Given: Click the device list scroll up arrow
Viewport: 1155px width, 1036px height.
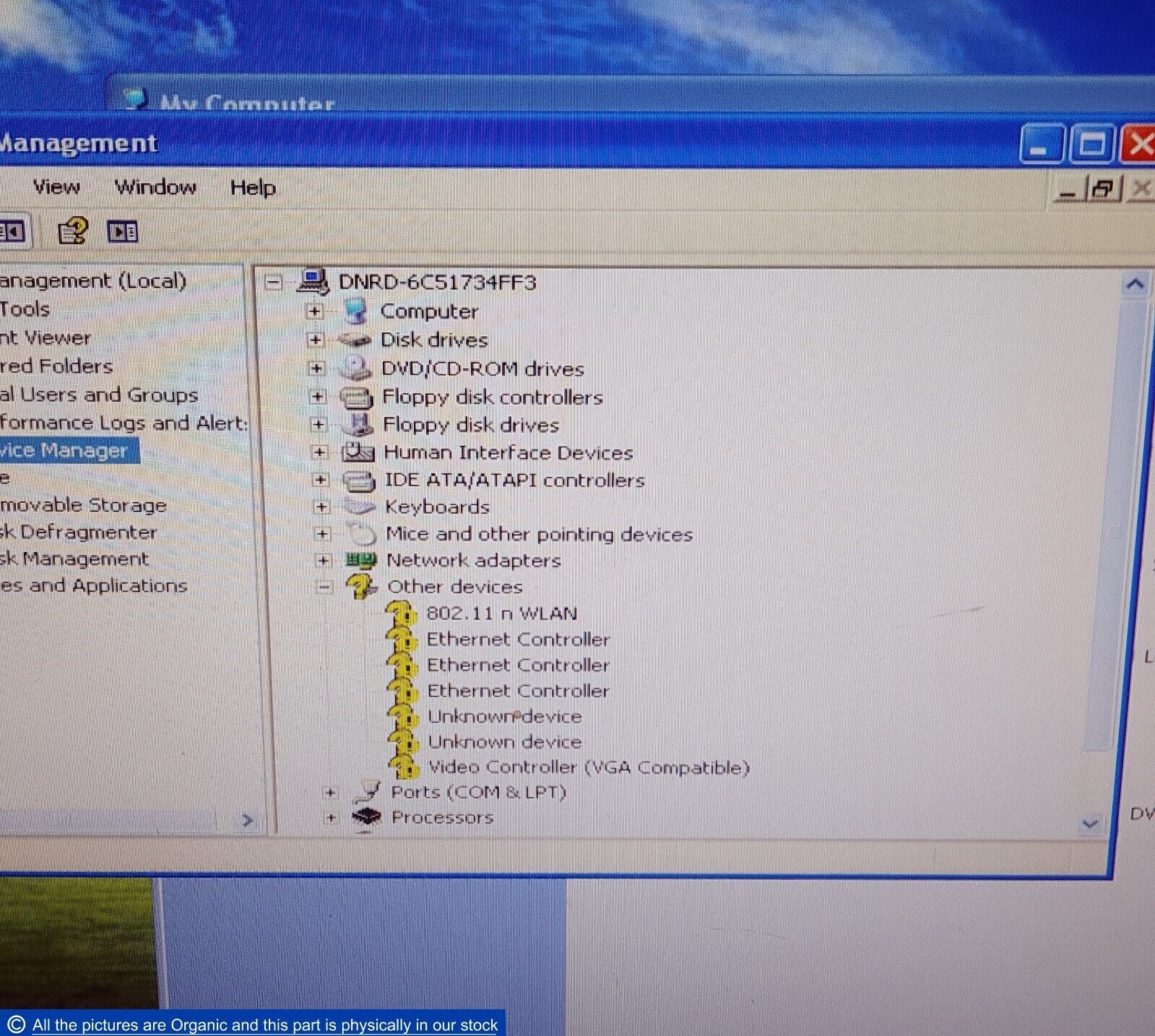Looking at the screenshot, I should 1135,284.
